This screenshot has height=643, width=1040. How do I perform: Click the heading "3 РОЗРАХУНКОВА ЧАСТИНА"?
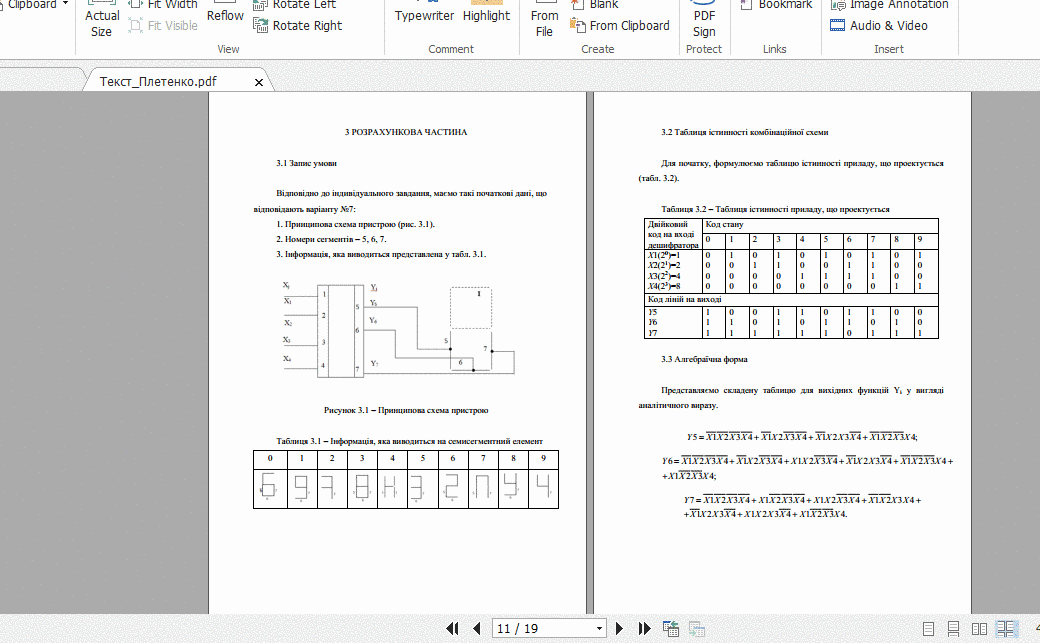(406, 132)
